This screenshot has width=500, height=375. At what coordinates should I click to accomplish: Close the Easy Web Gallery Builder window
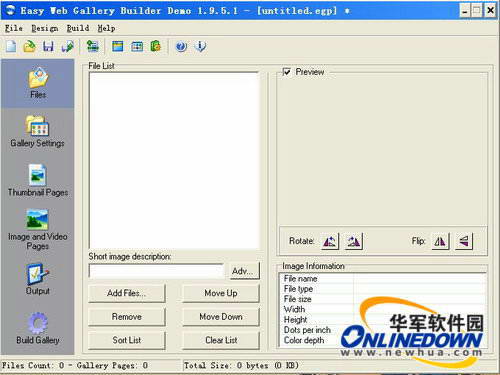(x=490, y=10)
